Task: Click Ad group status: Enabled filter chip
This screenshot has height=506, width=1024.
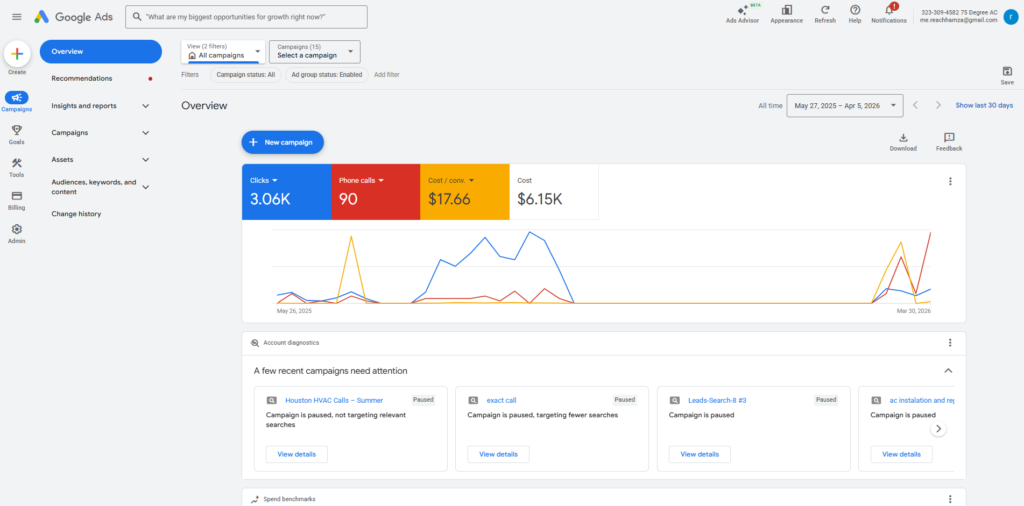Action: 327,74
